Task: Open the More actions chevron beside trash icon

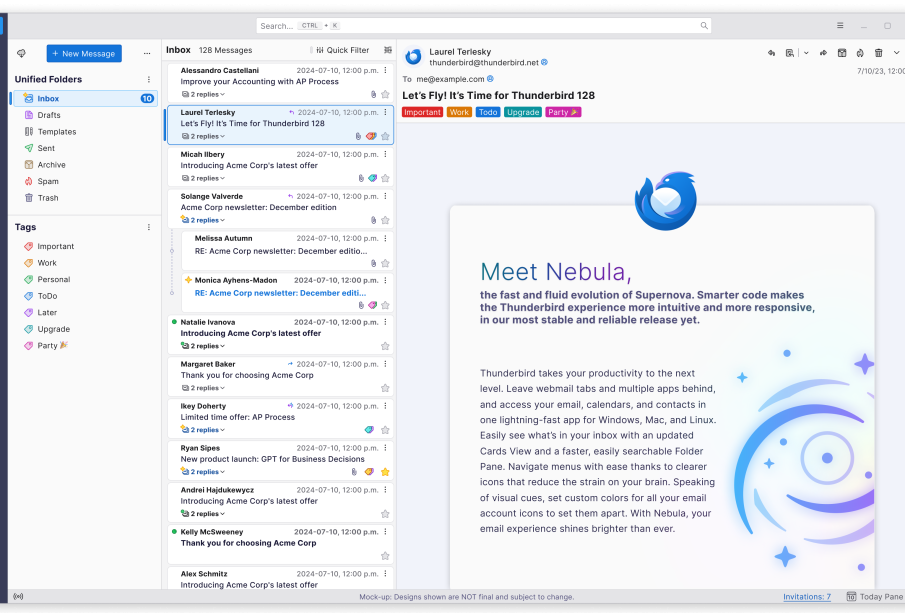Action: (x=896, y=53)
